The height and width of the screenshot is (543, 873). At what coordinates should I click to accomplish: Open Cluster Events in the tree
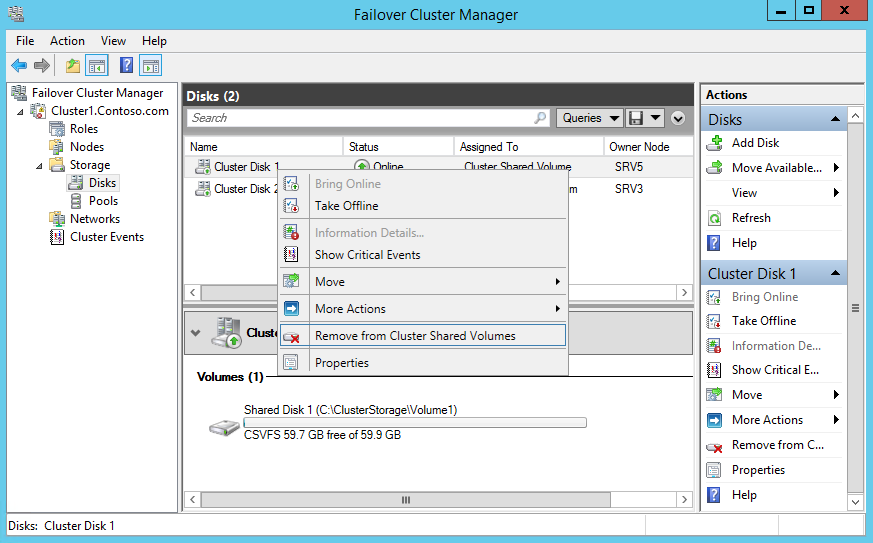point(106,237)
